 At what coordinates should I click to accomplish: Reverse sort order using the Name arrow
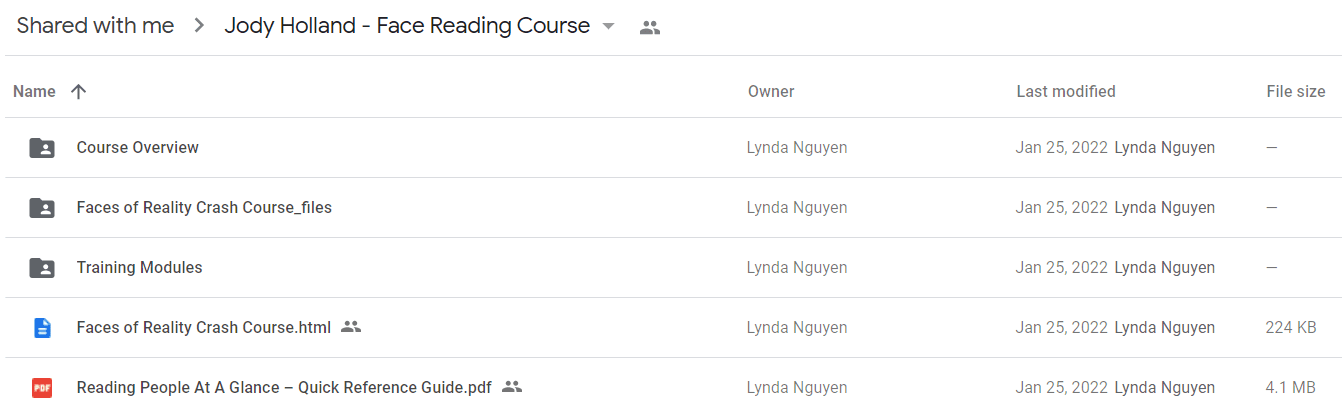(x=79, y=92)
